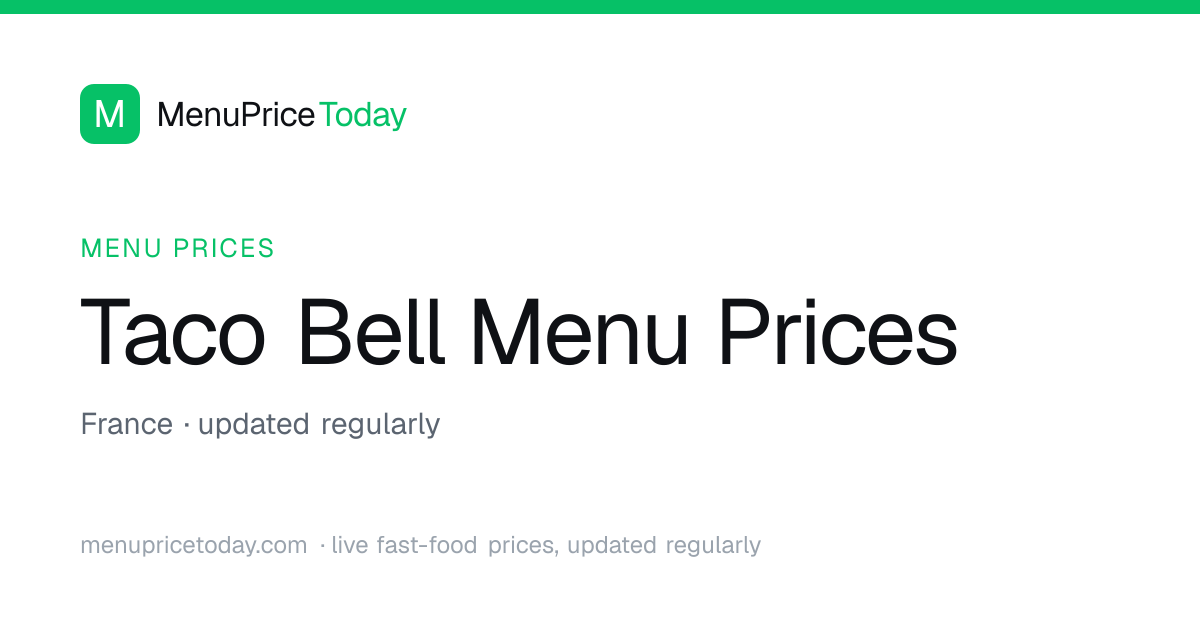Select the "Taco" word in the headline
1200x630 pixels.
173,333
